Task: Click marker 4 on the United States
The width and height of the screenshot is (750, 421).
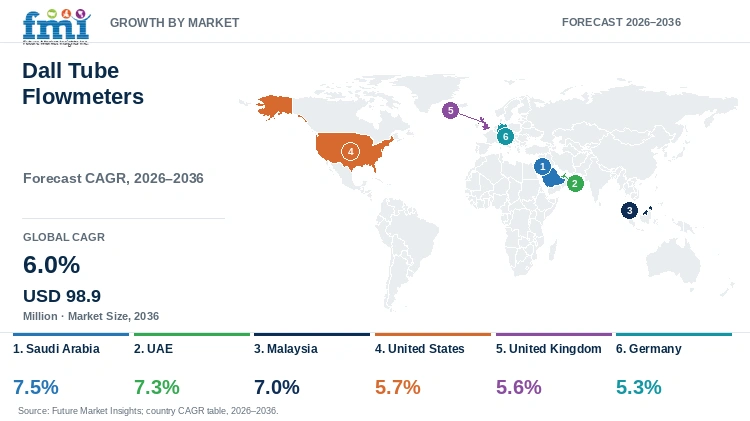Action: (350, 152)
